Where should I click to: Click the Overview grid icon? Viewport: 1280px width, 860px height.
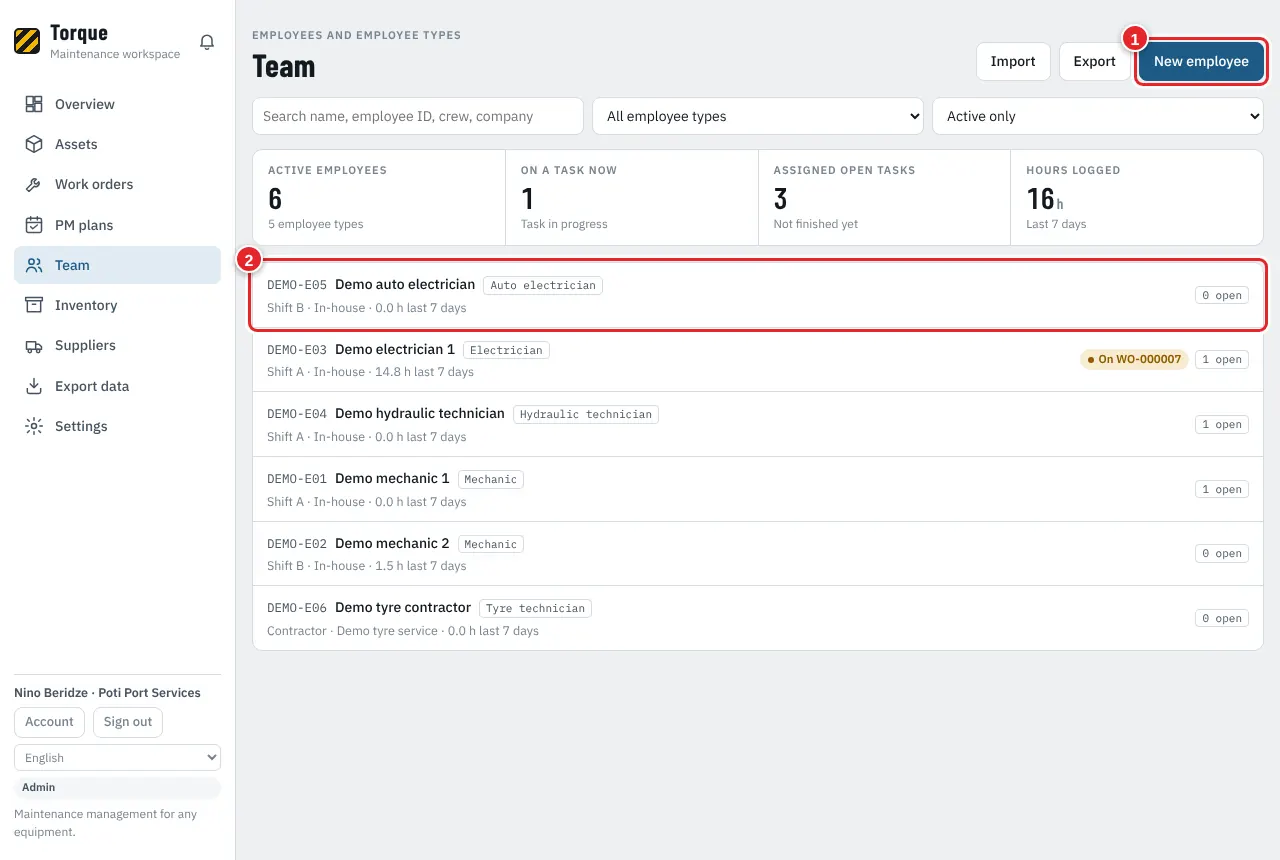click(34, 104)
